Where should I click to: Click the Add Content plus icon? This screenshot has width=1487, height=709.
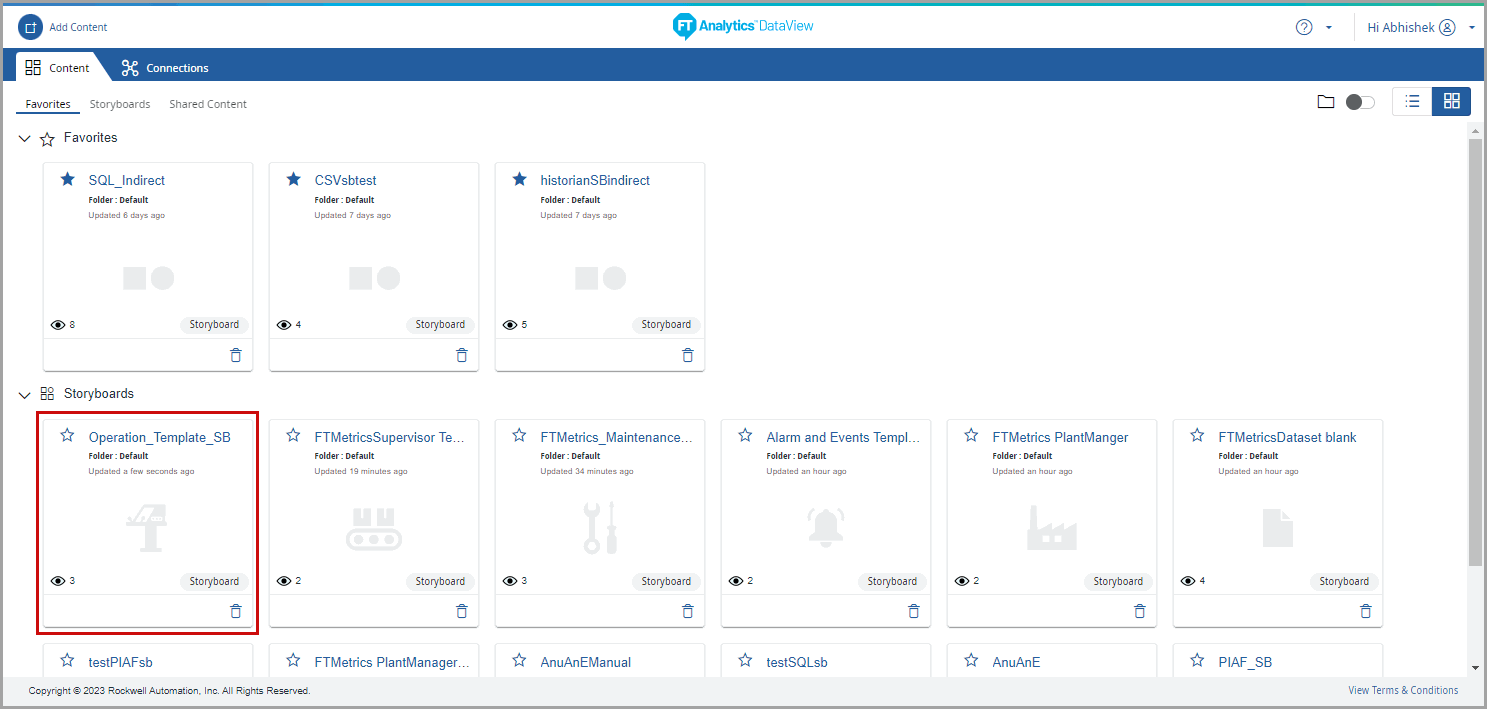point(31,27)
